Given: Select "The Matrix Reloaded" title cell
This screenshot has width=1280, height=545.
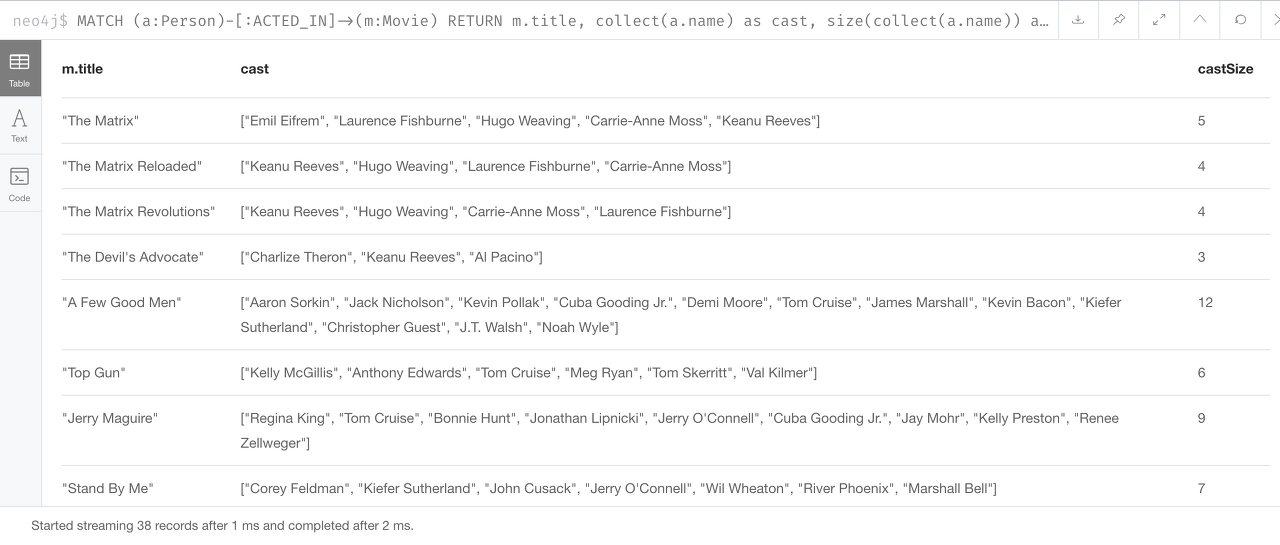Looking at the screenshot, I should (x=132, y=166).
